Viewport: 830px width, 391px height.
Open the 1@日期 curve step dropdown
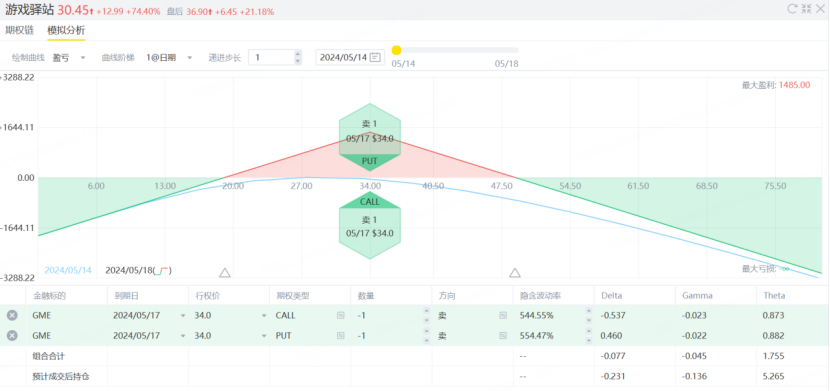(169, 58)
